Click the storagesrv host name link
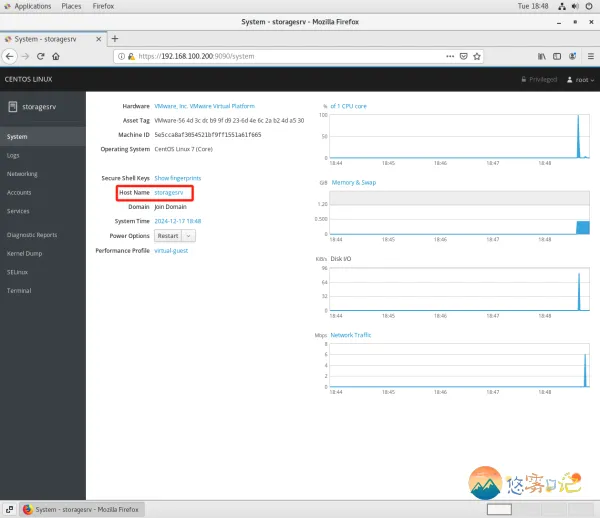 [x=169, y=192]
